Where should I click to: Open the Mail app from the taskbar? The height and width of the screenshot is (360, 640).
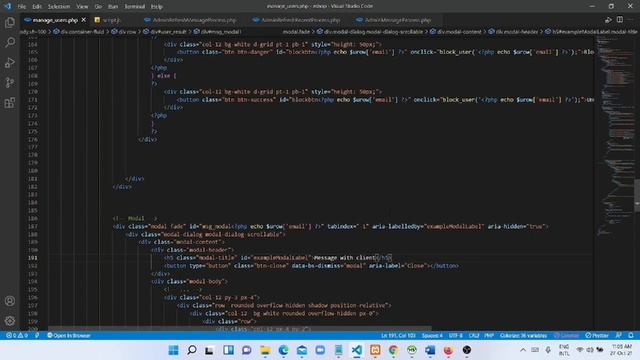pos(302,350)
